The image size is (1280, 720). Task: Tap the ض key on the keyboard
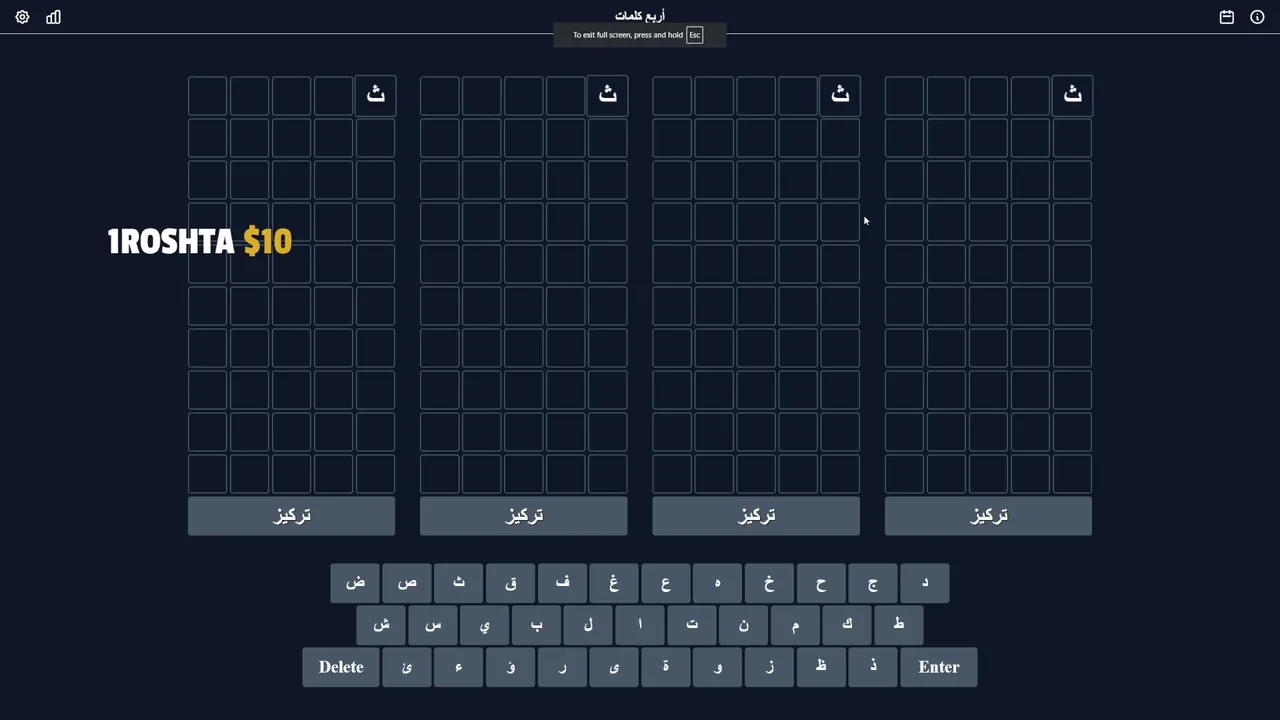click(x=355, y=583)
